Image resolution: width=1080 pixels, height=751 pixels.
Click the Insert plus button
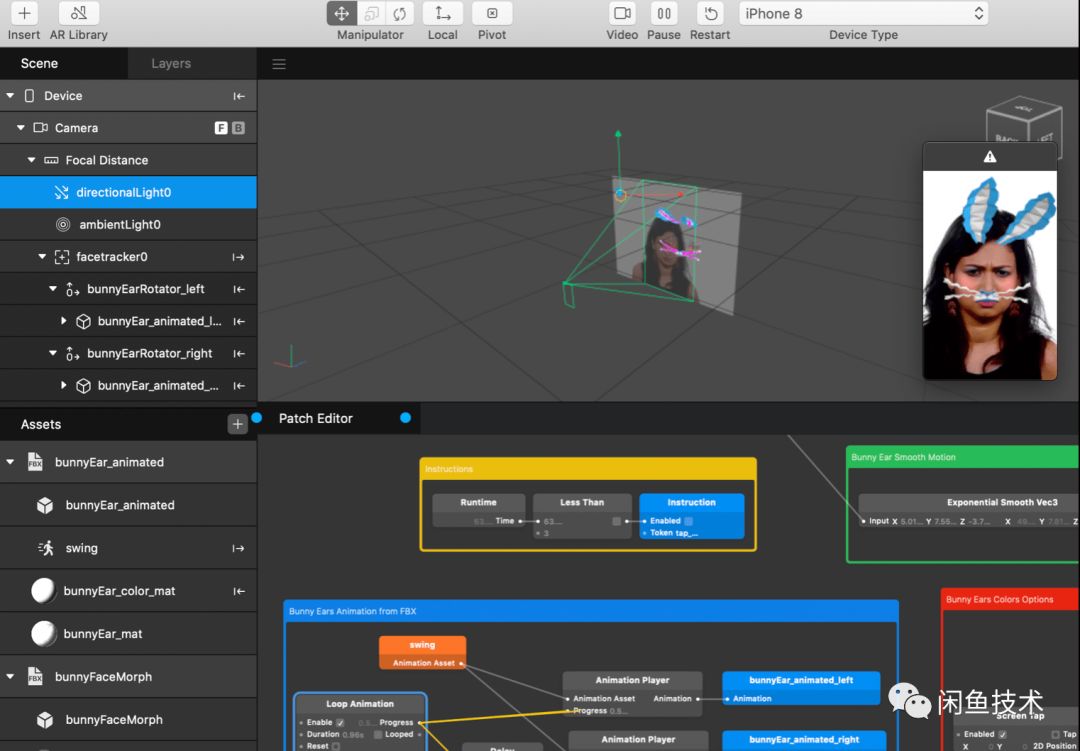[24, 13]
